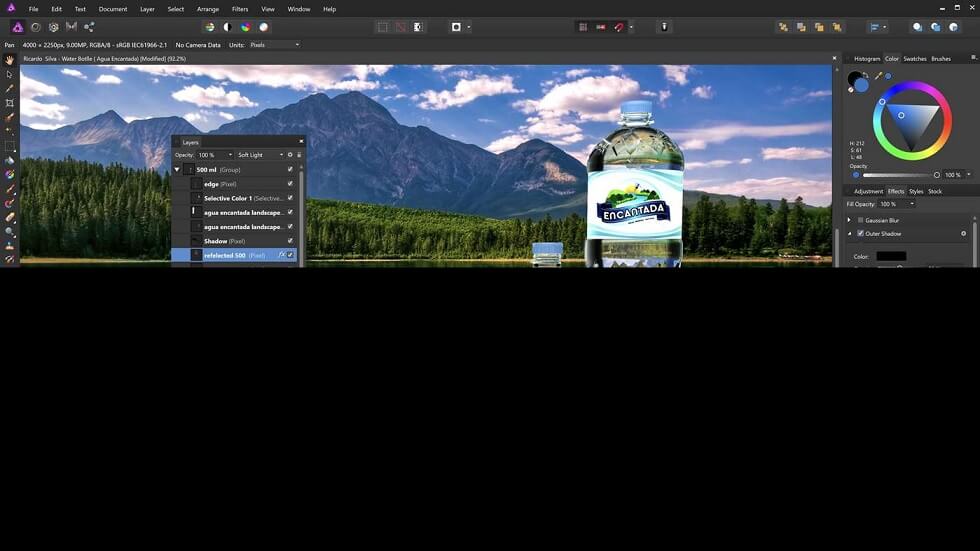Open the Outer Shadow settings gear
The width and height of the screenshot is (980, 551).
click(964, 234)
